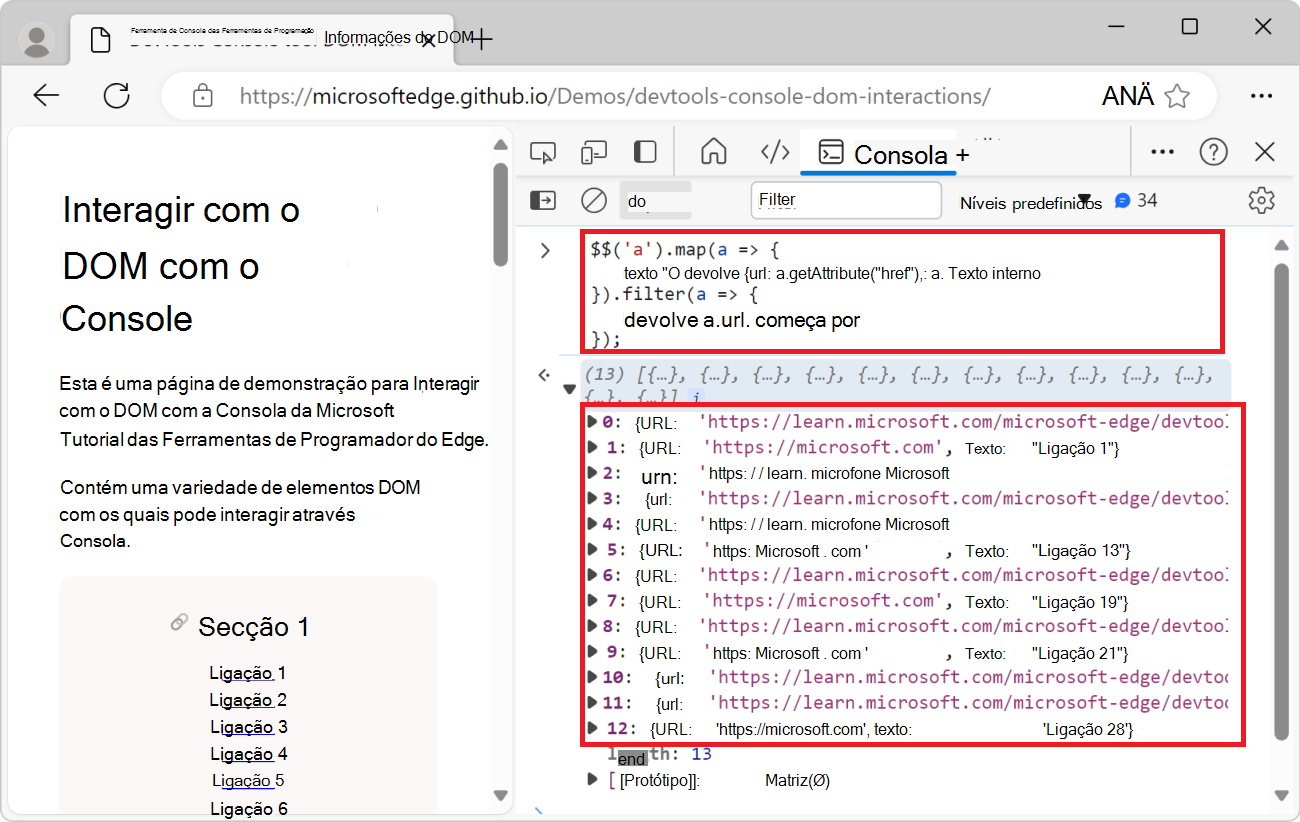The image size is (1300, 822).
Task: Click the console vertical scrollbar thumb
Action: [x=1282, y=500]
